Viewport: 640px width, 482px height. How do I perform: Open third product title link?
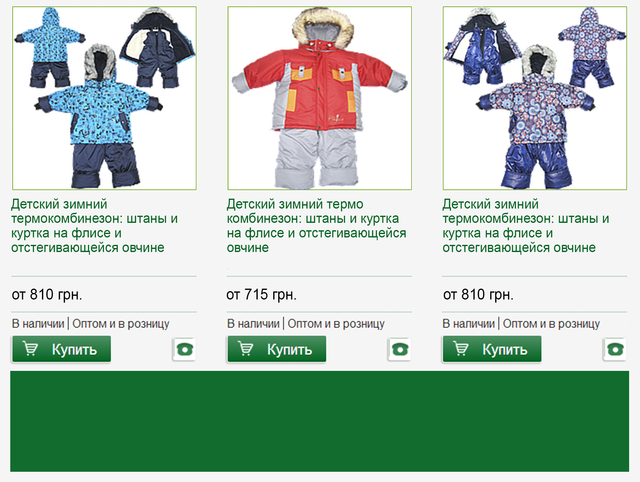[526, 226]
